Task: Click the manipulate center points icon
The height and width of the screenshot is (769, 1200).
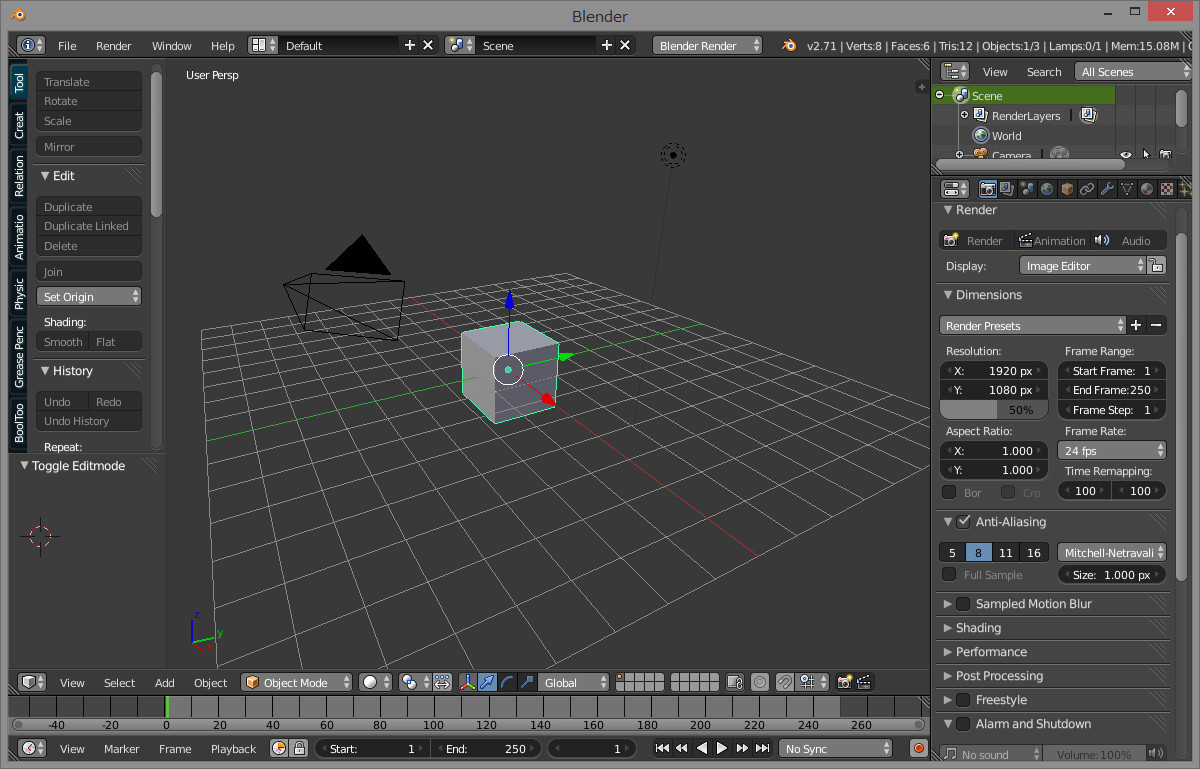Action: click(440, 682)
